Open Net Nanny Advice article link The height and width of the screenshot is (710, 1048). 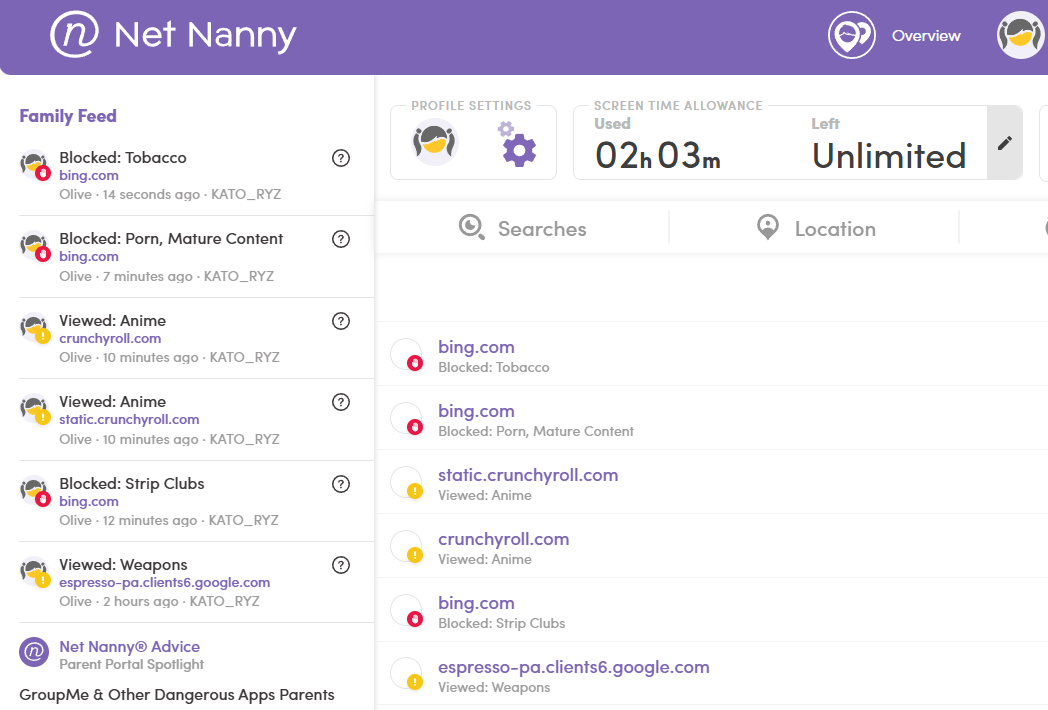click(129, 647)
